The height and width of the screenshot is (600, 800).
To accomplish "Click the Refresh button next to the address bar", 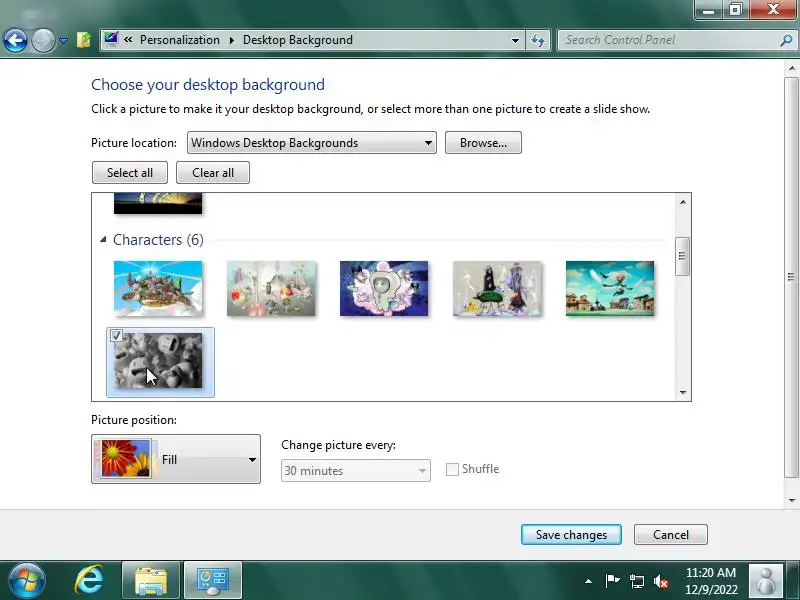I will coord(538,40).
